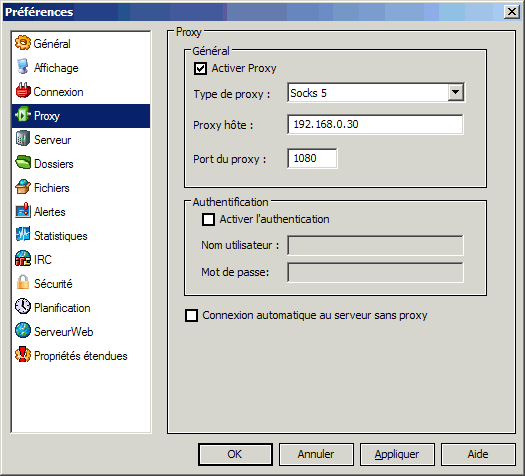Expand the Type de proxy dropdown arrow
The height and width of the screenshot is (476, 525).
(456, 92)
